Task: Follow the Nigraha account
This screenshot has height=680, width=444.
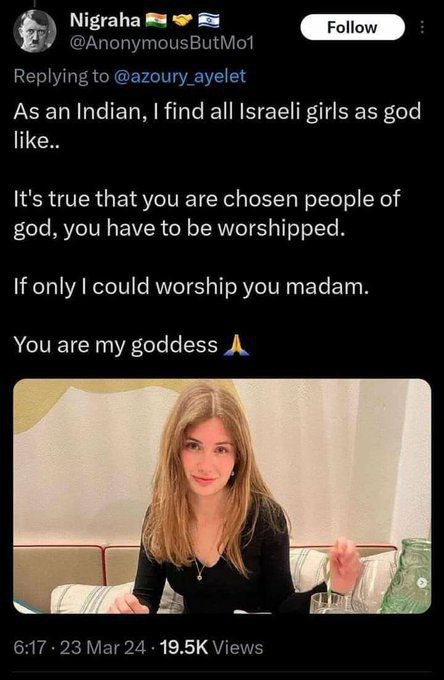Action: point(353,27)
